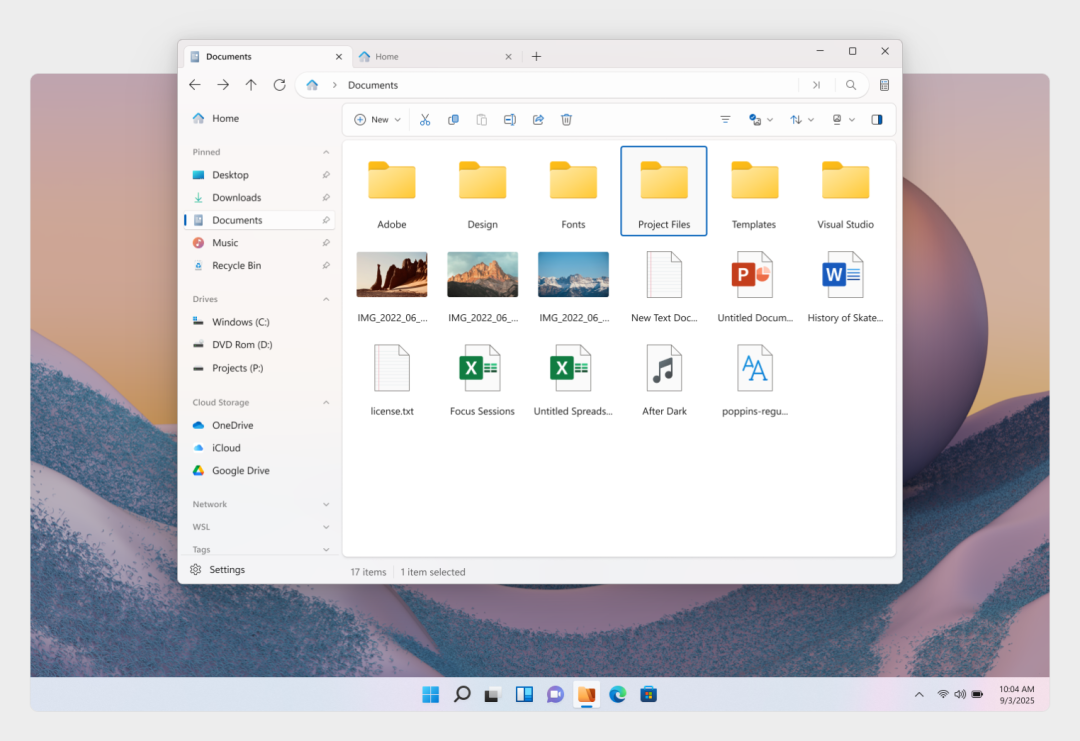Toggle the preview pane button
1080x741 pixels.
tap(877, 120)
